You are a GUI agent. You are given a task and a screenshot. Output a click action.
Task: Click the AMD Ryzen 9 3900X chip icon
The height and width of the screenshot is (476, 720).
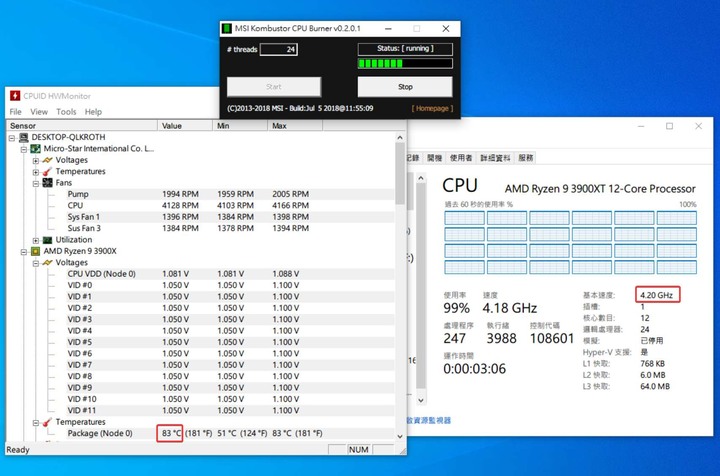coord(35,251)
